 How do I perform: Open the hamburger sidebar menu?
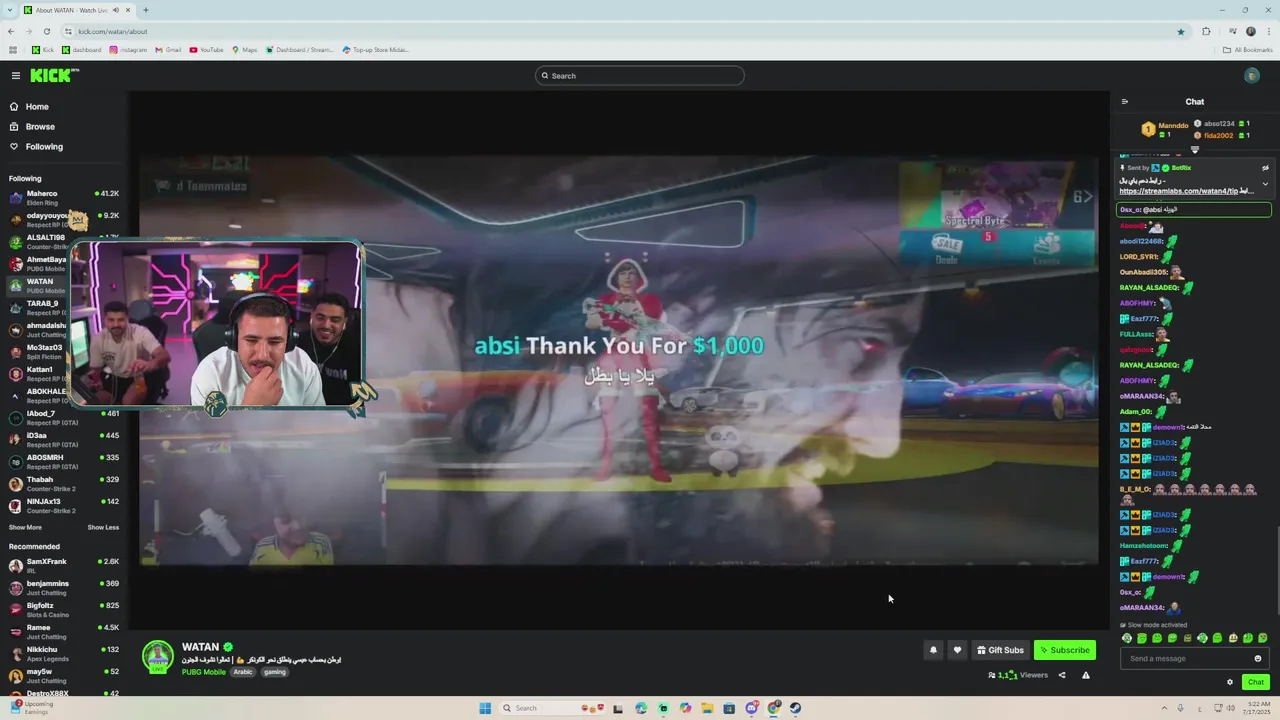coord(15,76)
